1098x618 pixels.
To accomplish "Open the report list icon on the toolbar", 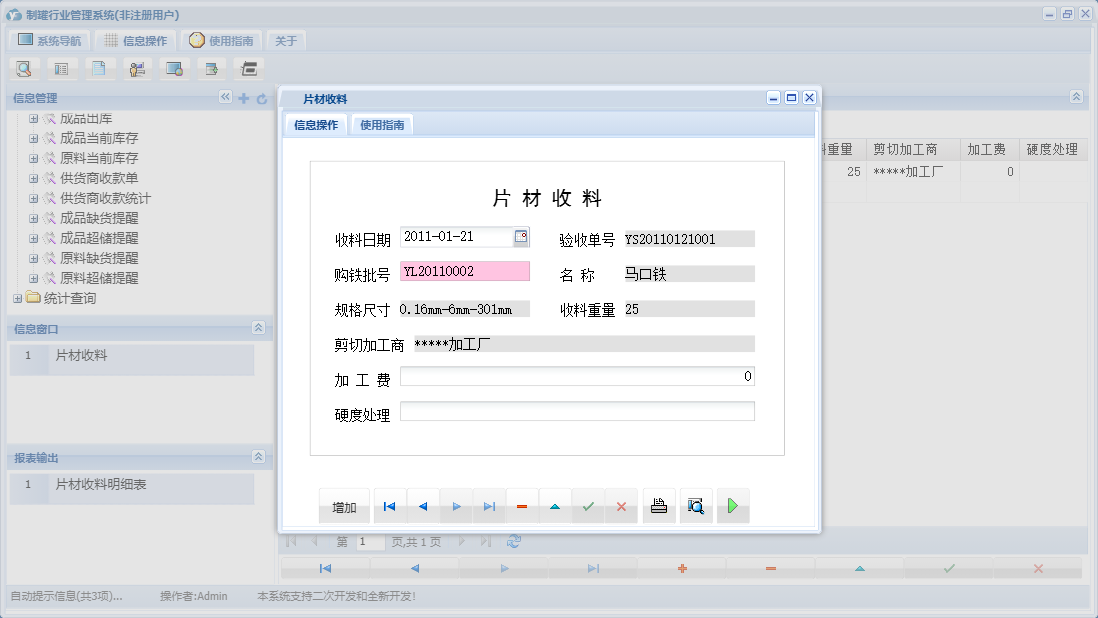I will [62, 68].
